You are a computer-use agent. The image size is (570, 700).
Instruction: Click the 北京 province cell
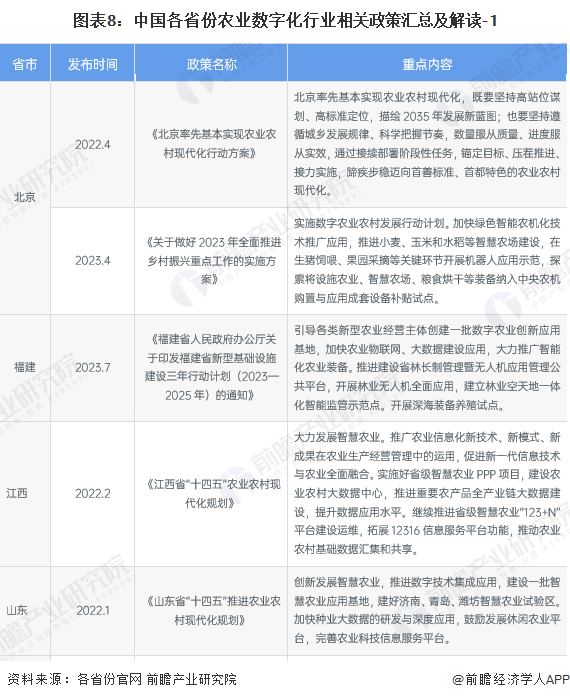25,197
